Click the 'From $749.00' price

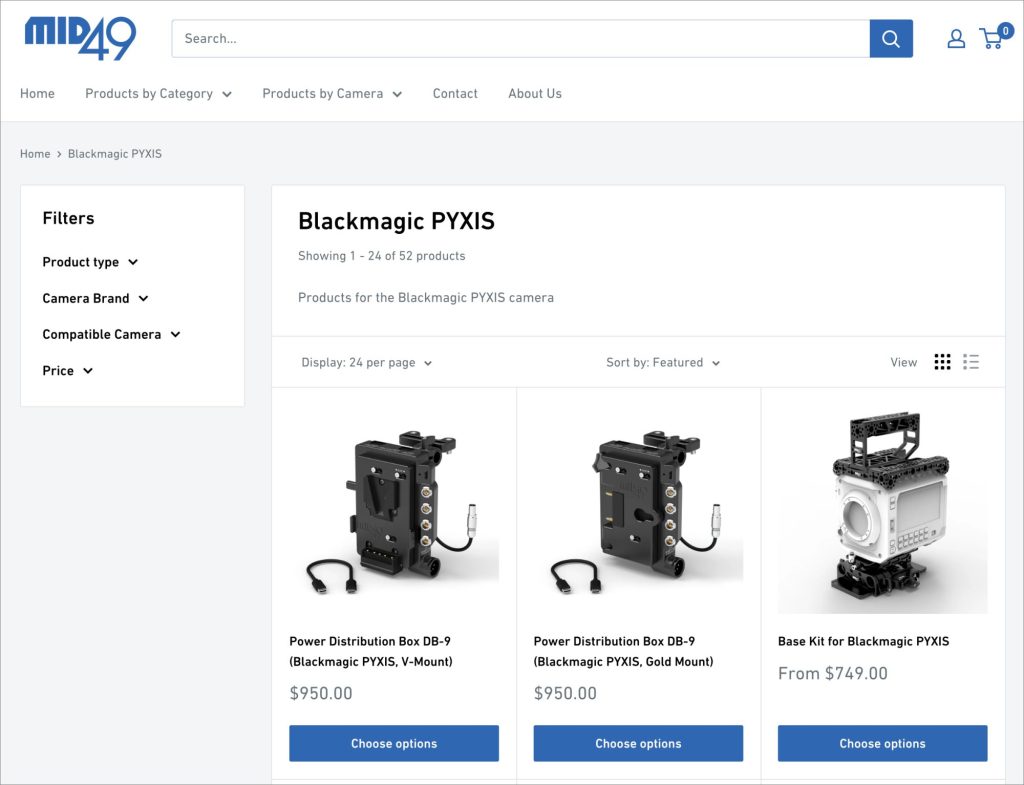833,673
